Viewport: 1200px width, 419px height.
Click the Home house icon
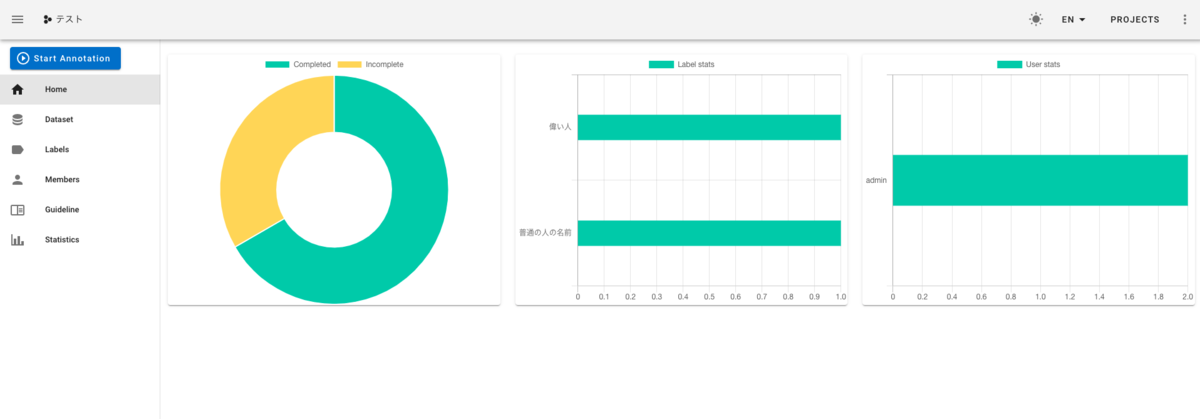coord(17,89)
